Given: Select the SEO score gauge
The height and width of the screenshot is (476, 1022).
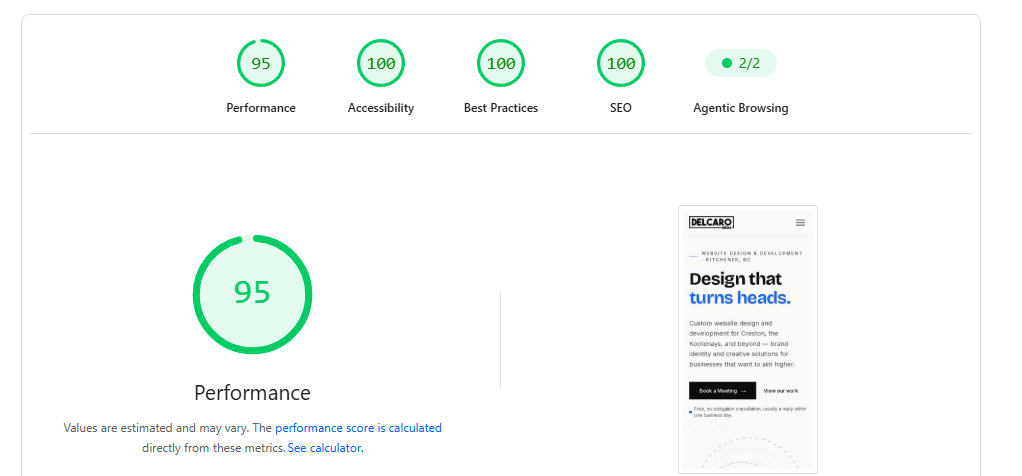Looking at the screenshot, I should 620,63.
